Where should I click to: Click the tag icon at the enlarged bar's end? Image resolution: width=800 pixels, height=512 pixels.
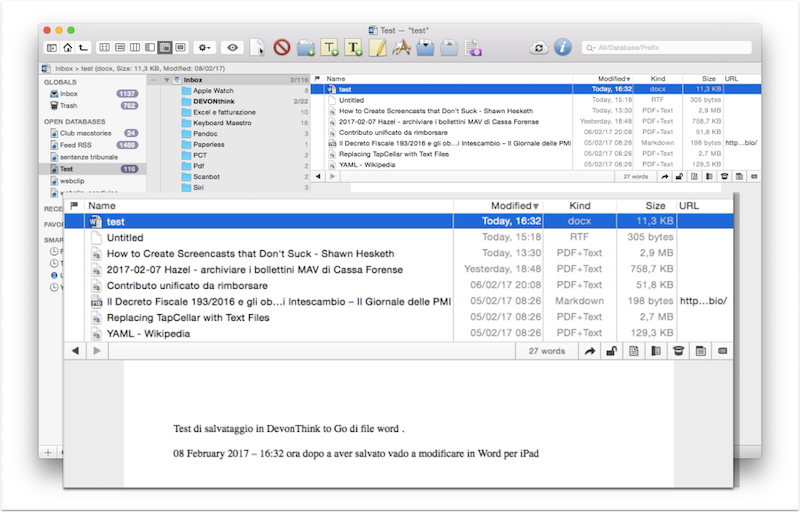(722, 351)
